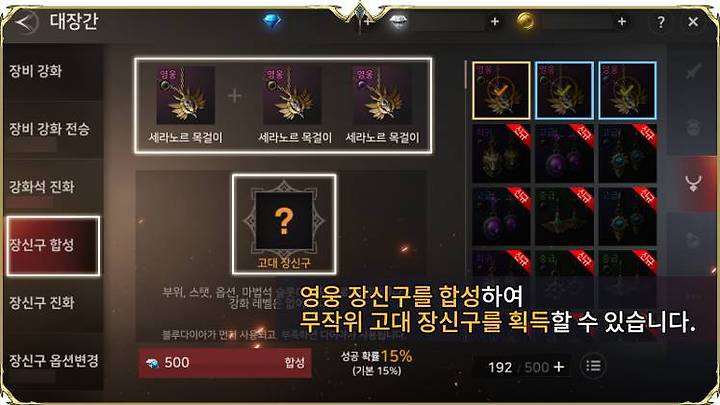The width and height of the screenshot is (720, 405).
Task: Expand inventory with plus after 192/500
Action: click(x=559, y=366)
